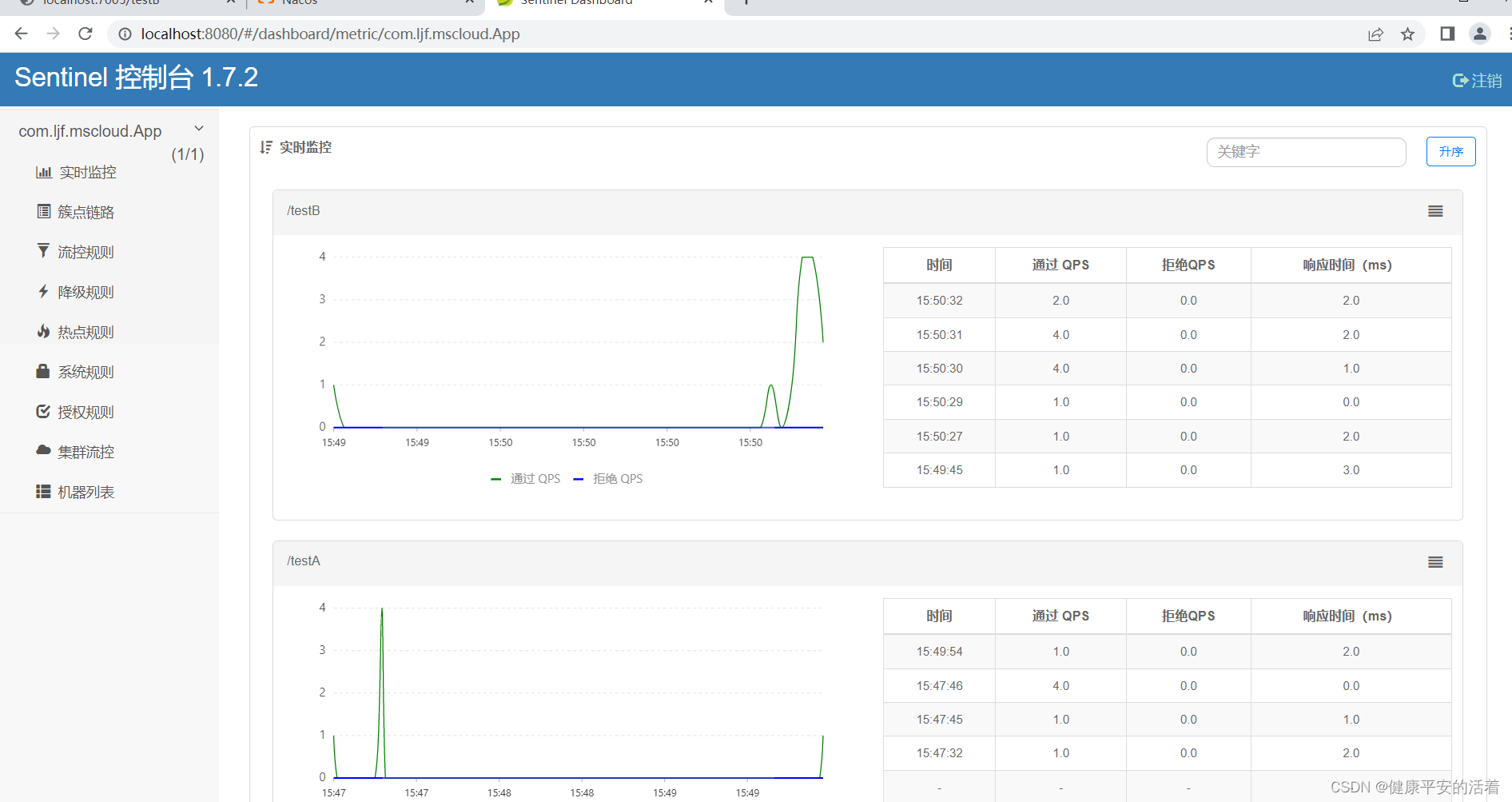Click the 集群流控 cloud icon
This screenshot has width=1512, height=802.
pyautogui.click(x=43, y=450)
